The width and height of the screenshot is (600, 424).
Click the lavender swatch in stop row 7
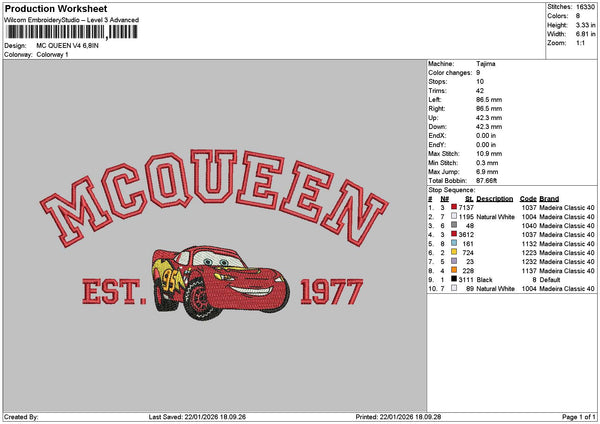click(454, 261)
